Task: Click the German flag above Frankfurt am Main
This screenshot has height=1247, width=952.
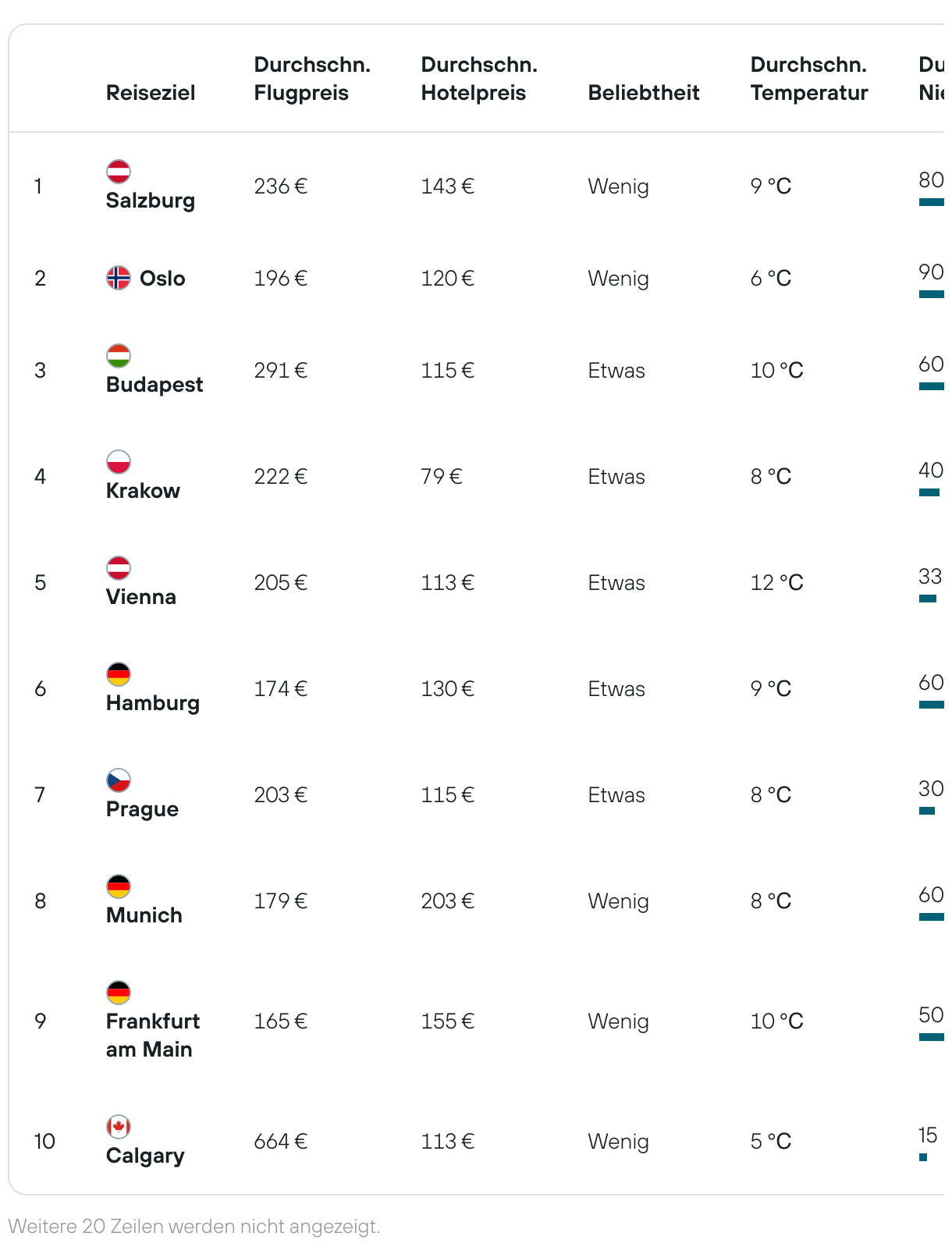Action: pyautogui.click(x=119, y=993)
